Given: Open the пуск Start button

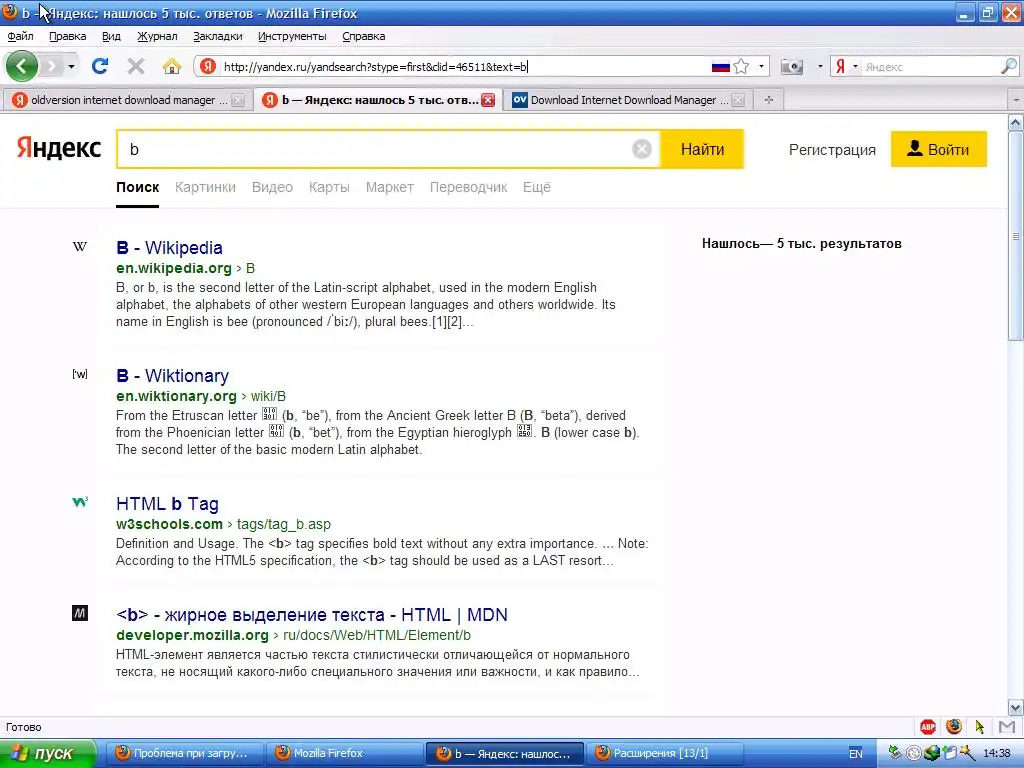Looking at the screenshot, I should (48, 753).
